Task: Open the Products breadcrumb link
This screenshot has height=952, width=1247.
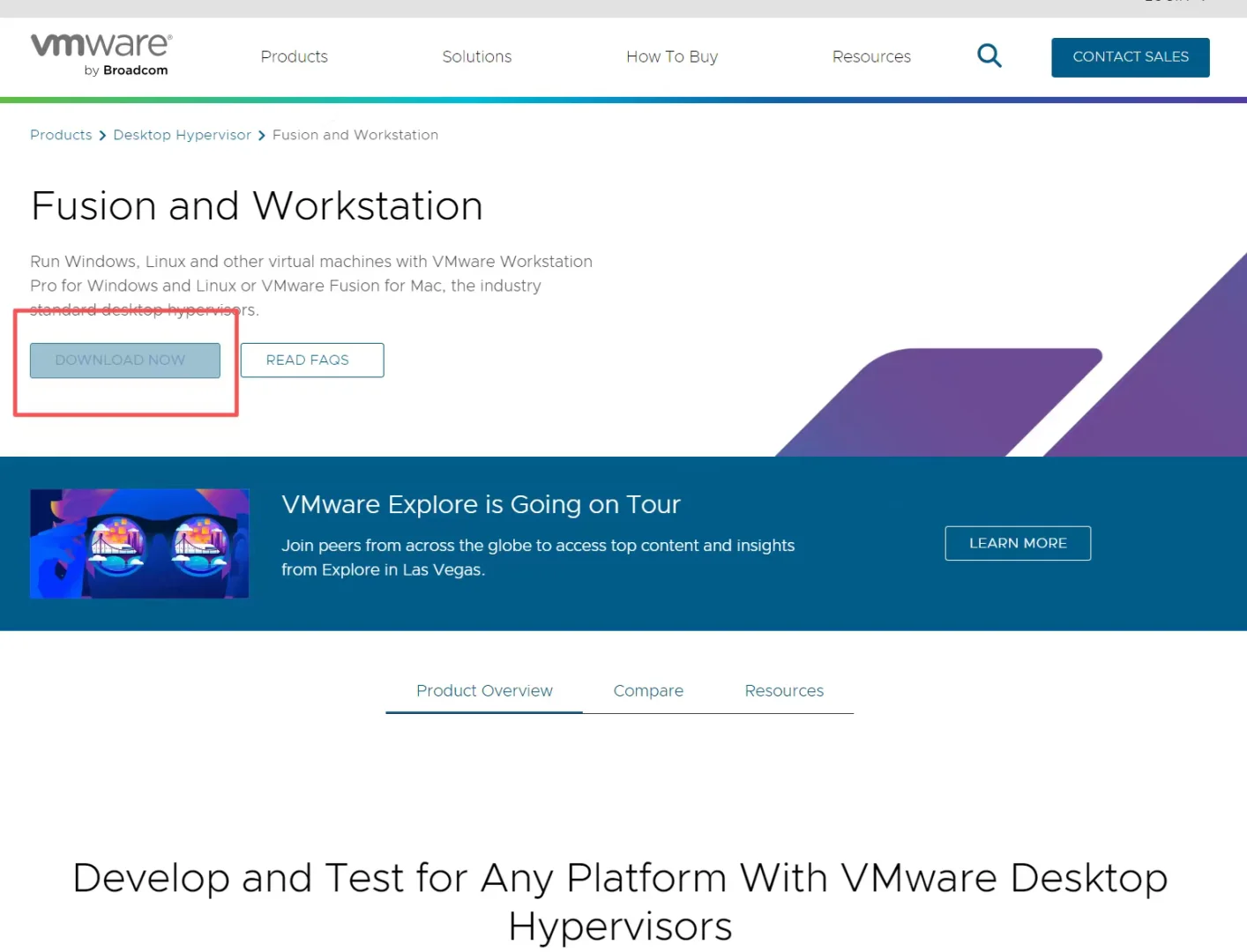Action: tap(60, 135)
